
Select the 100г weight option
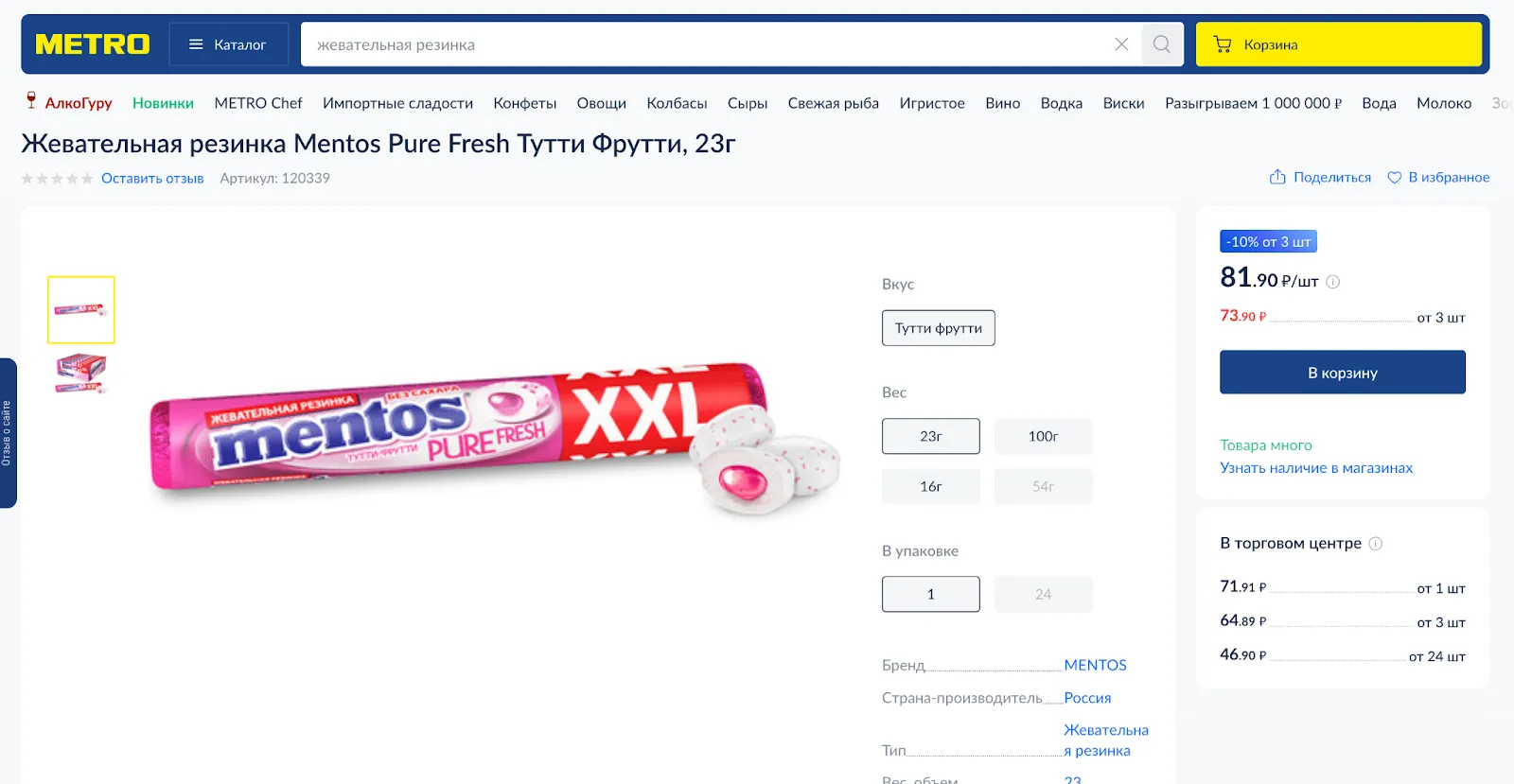(x=1043, y=436)
